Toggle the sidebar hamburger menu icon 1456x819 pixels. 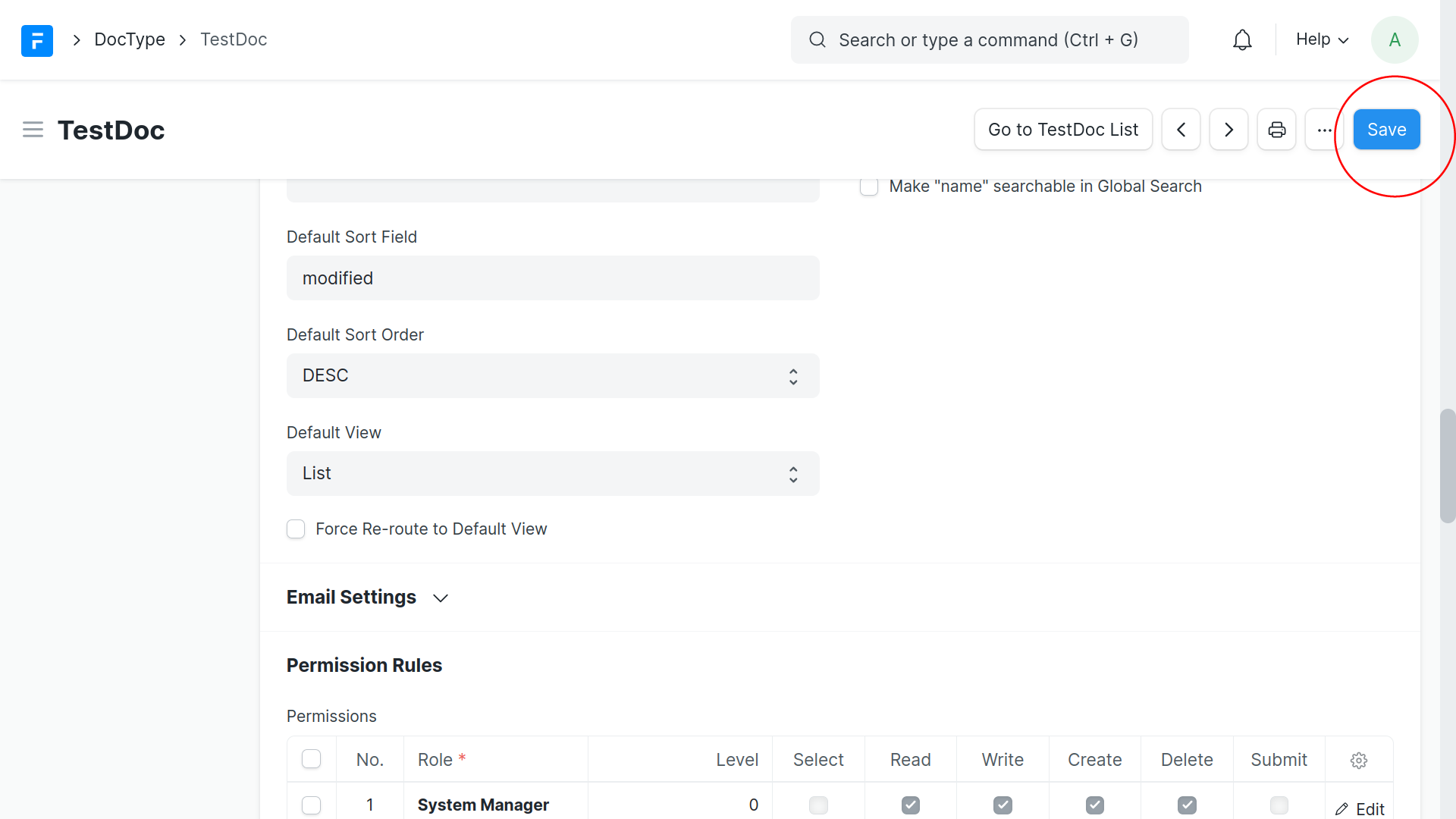point(33,130)
